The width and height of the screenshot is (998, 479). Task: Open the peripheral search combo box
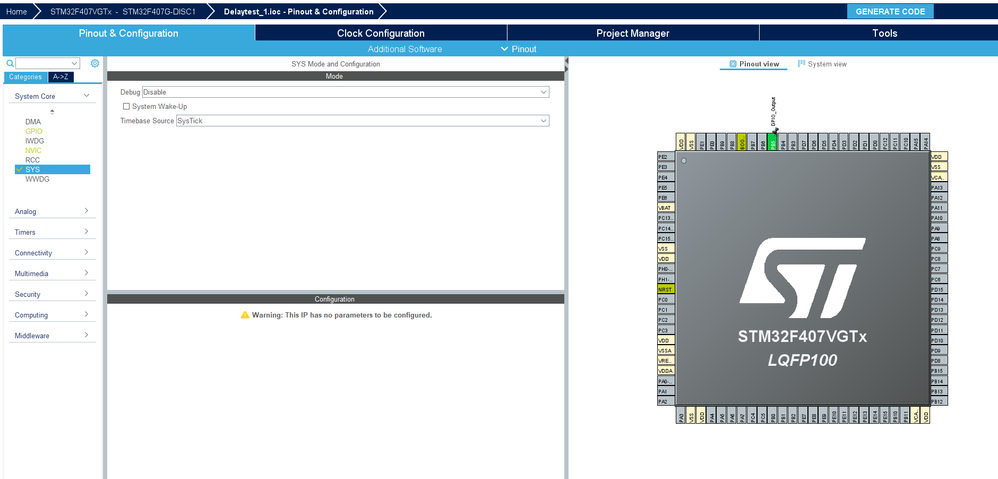48,63
